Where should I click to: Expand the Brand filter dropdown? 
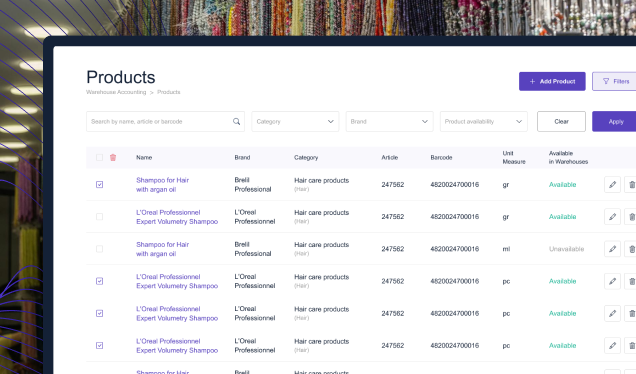[389, 121]
